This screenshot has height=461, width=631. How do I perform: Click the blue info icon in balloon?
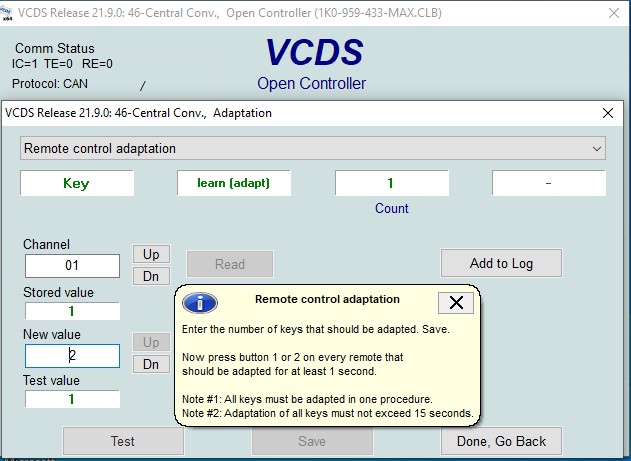coord(200,303)
